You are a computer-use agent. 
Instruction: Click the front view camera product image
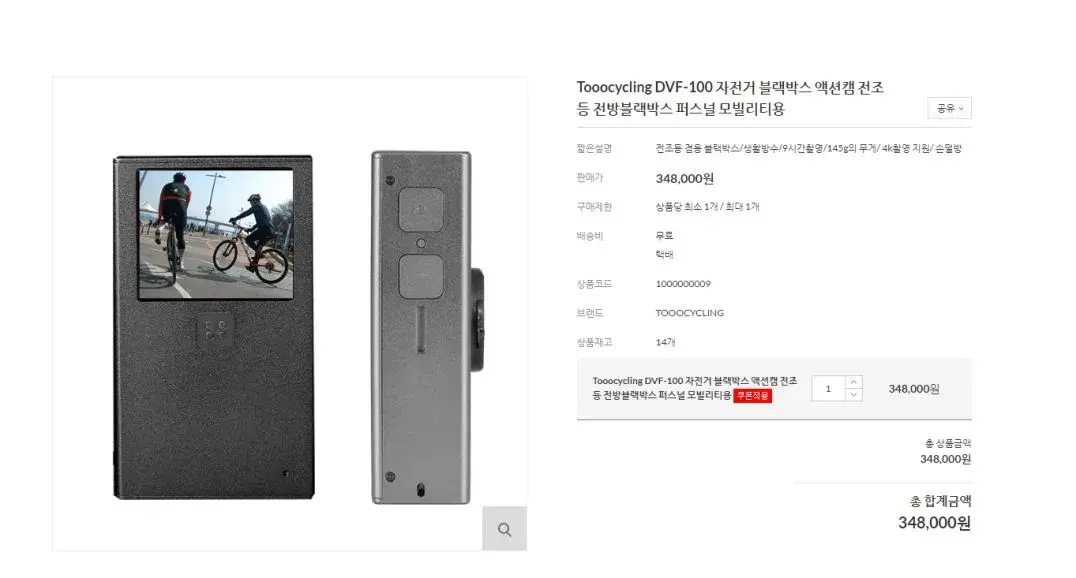[213, 327]
